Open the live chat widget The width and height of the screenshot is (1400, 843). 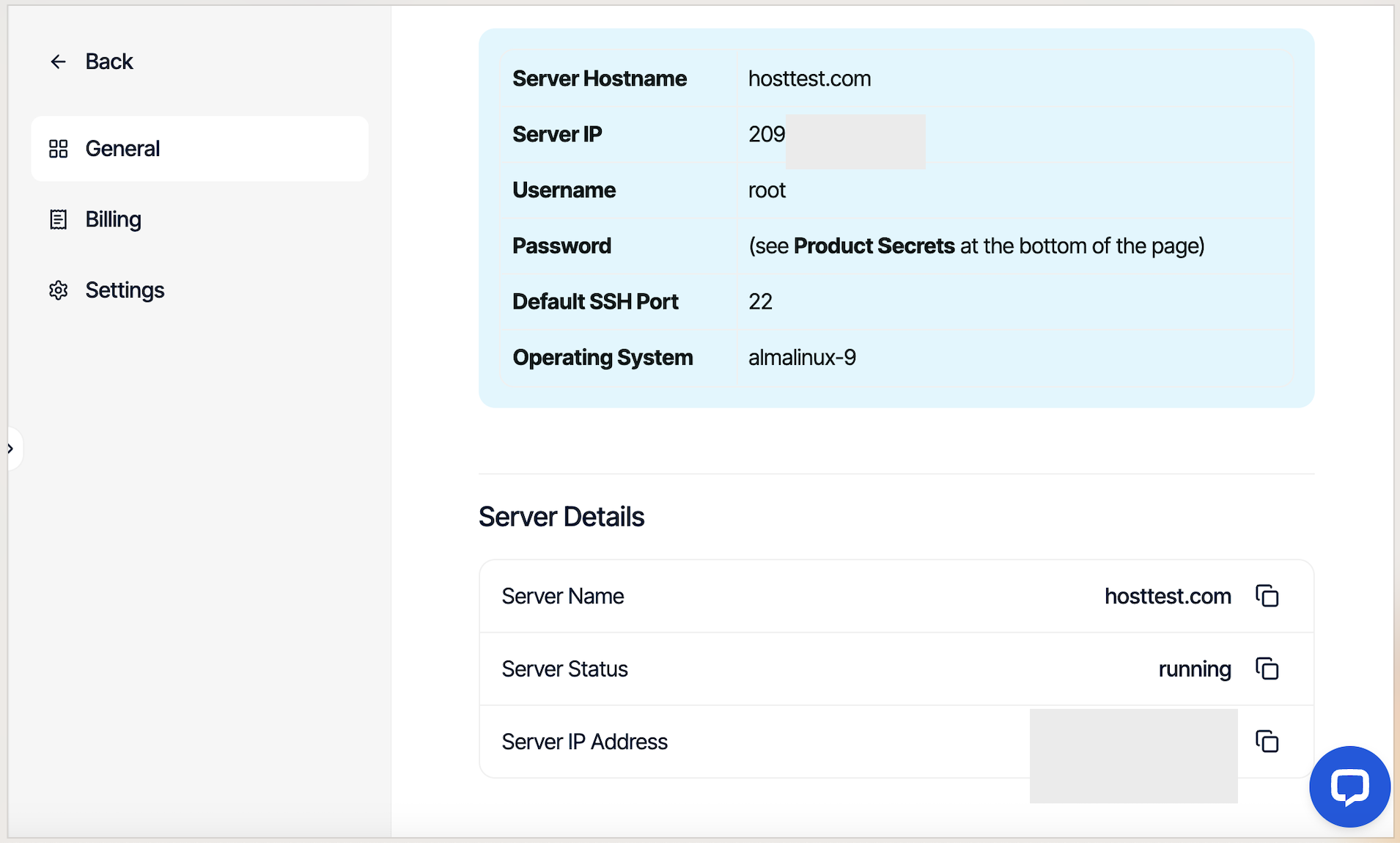coord(1349,787)
